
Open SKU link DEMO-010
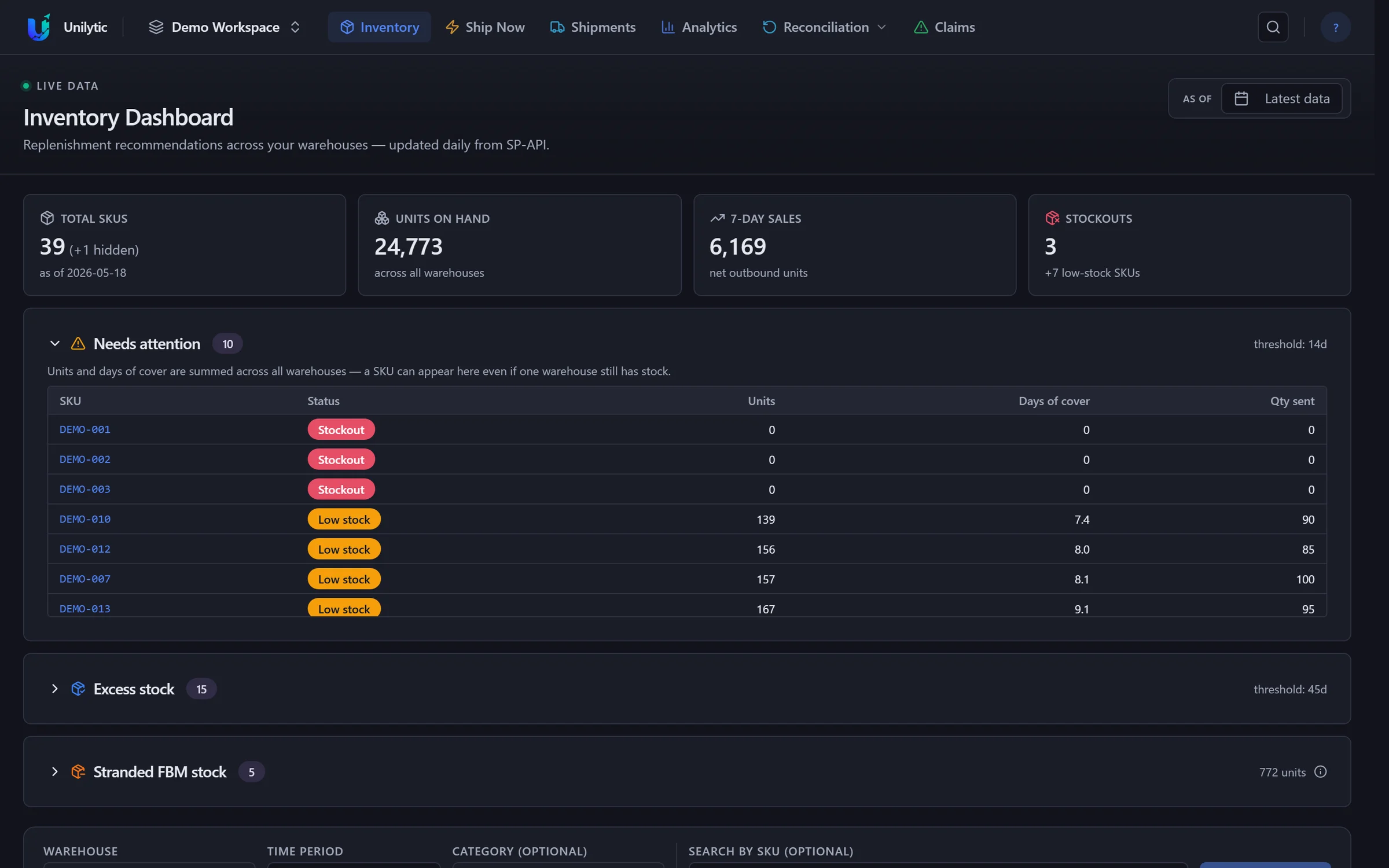pos(85,519)
